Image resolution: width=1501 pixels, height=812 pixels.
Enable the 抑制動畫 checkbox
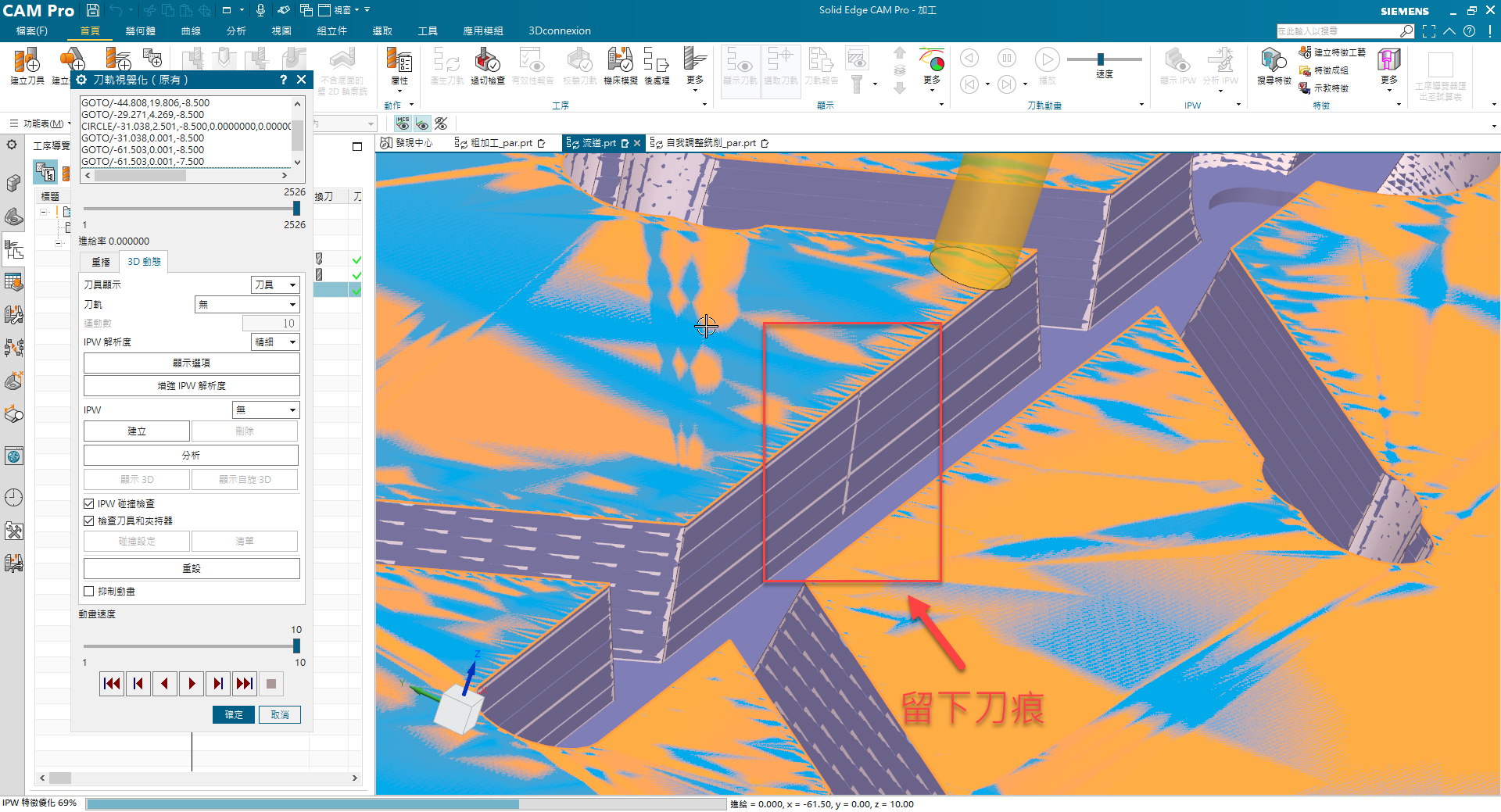pyautogui.click(x=89, y=592)
